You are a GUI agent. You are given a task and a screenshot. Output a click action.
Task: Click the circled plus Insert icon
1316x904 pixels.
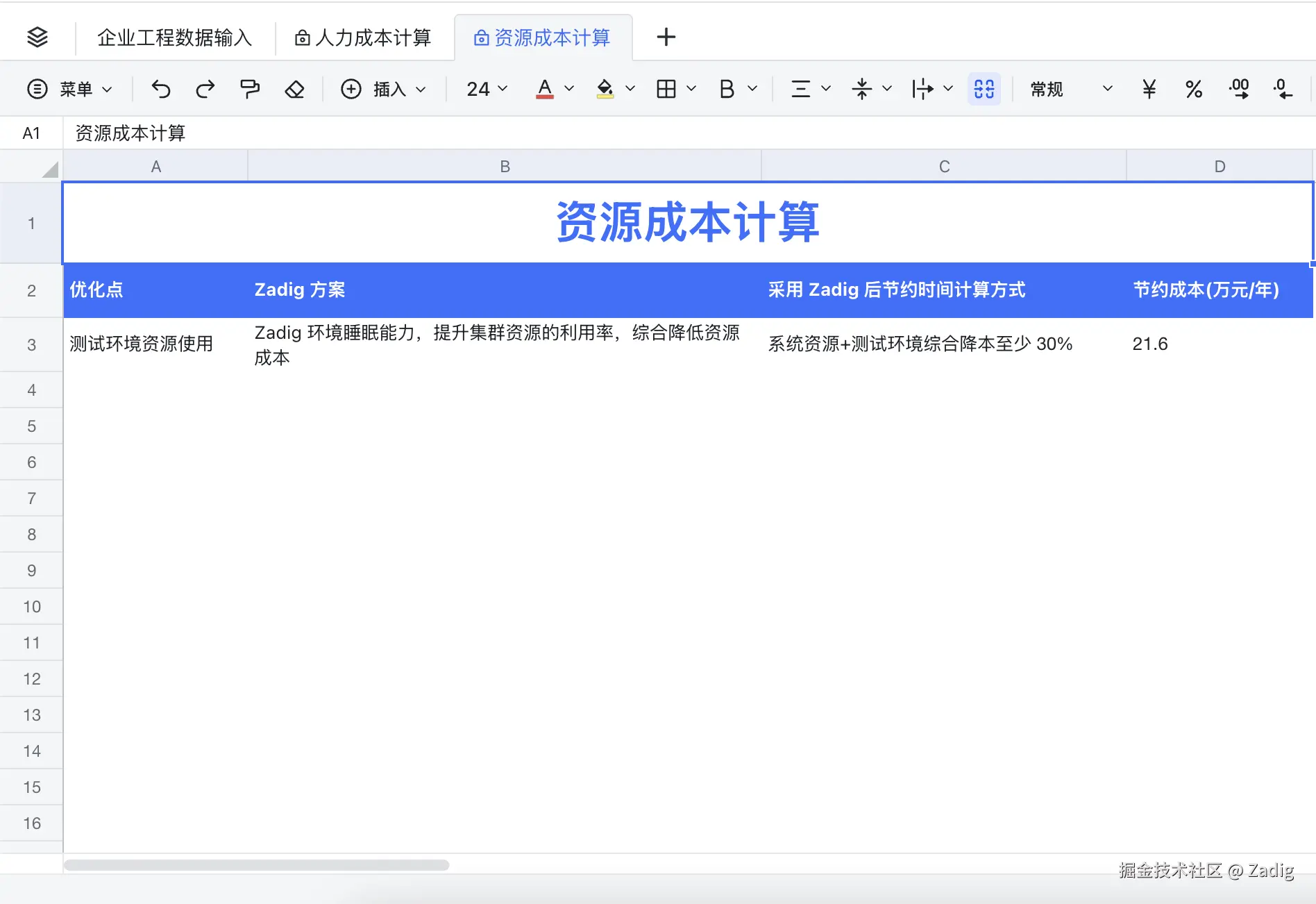point(351,89)
